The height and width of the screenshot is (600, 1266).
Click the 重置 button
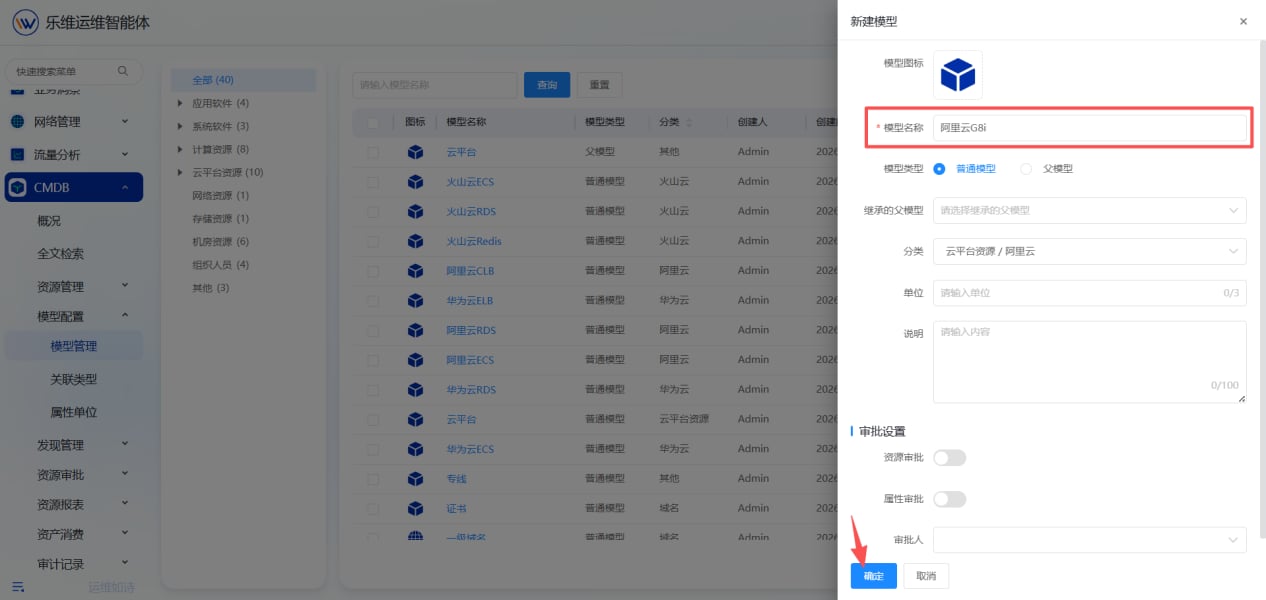tap(600, 85)
